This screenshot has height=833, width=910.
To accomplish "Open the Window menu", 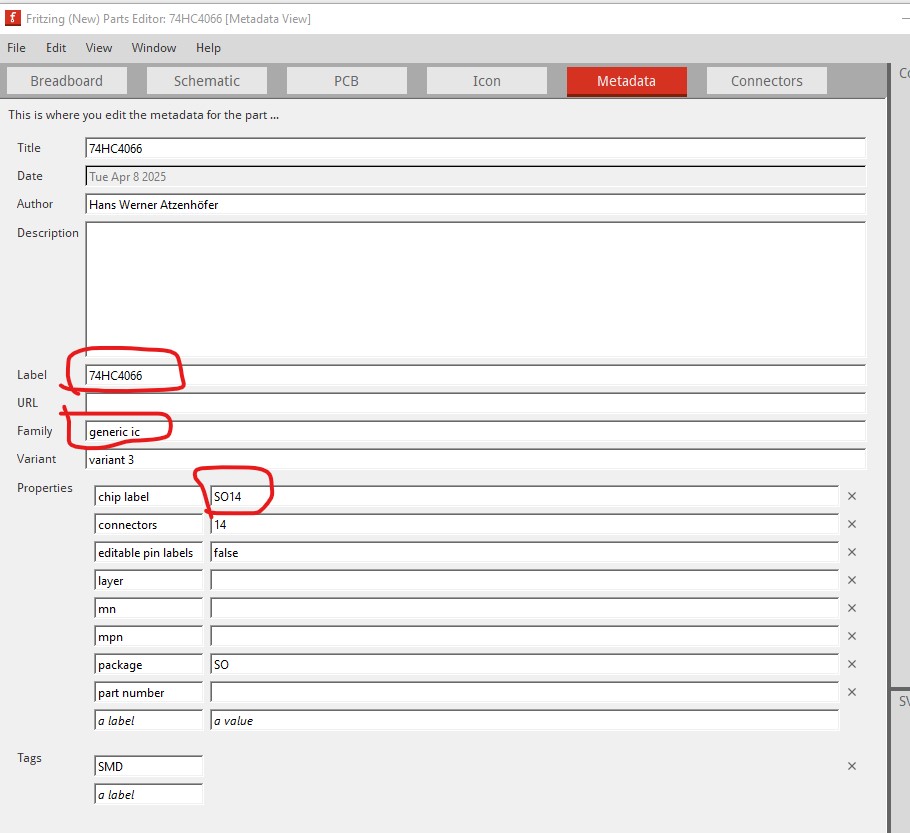I will click(154, 48).
